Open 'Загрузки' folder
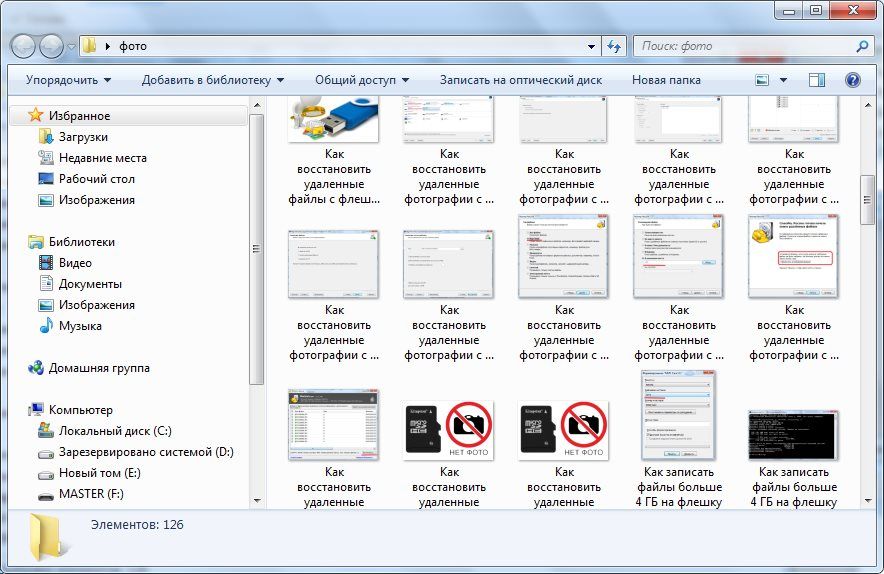The image size is (884, 574). (83, 137)
